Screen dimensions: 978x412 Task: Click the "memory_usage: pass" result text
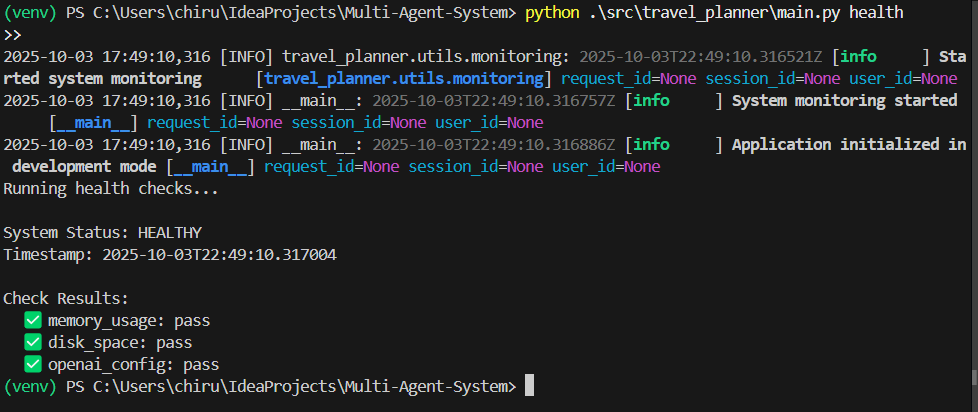click(x=129, y=321)
